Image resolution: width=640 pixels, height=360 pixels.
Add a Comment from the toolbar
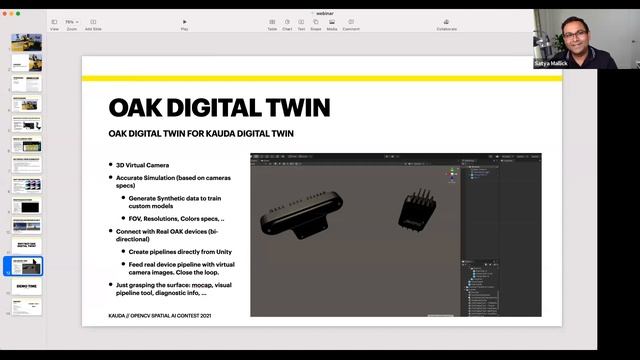point(351,24)
